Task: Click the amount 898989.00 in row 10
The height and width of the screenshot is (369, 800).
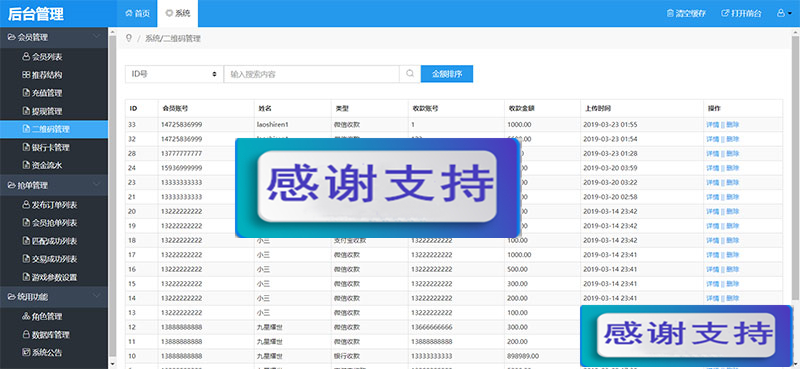Action: [x=524, y=356]
